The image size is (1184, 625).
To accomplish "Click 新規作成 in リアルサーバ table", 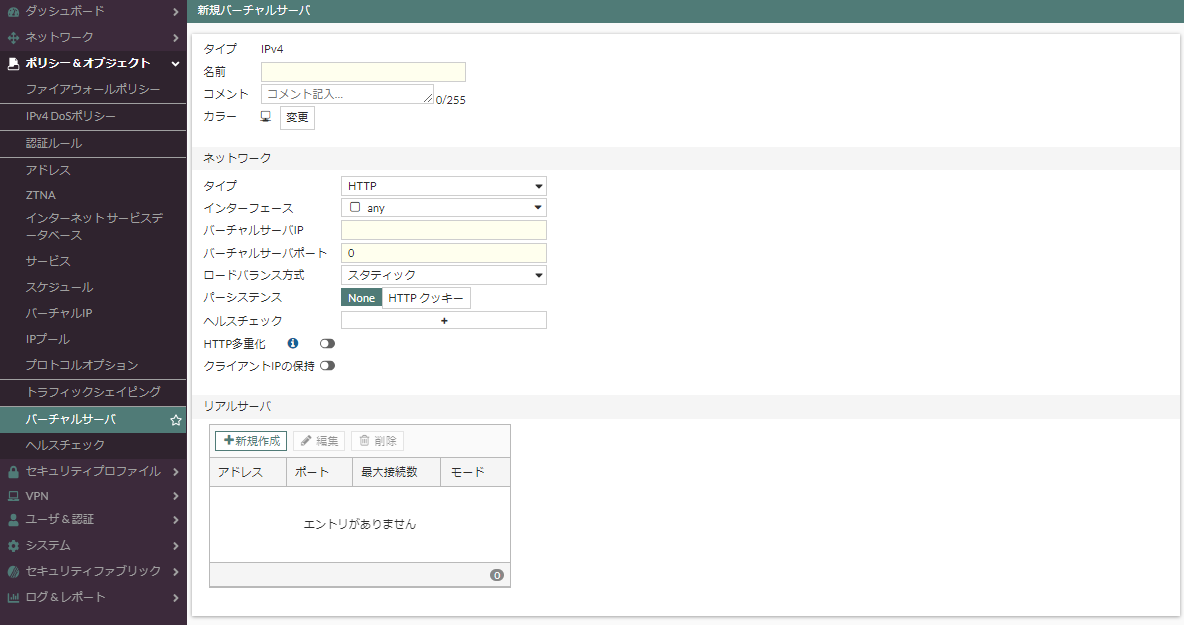I will (251, 441).
